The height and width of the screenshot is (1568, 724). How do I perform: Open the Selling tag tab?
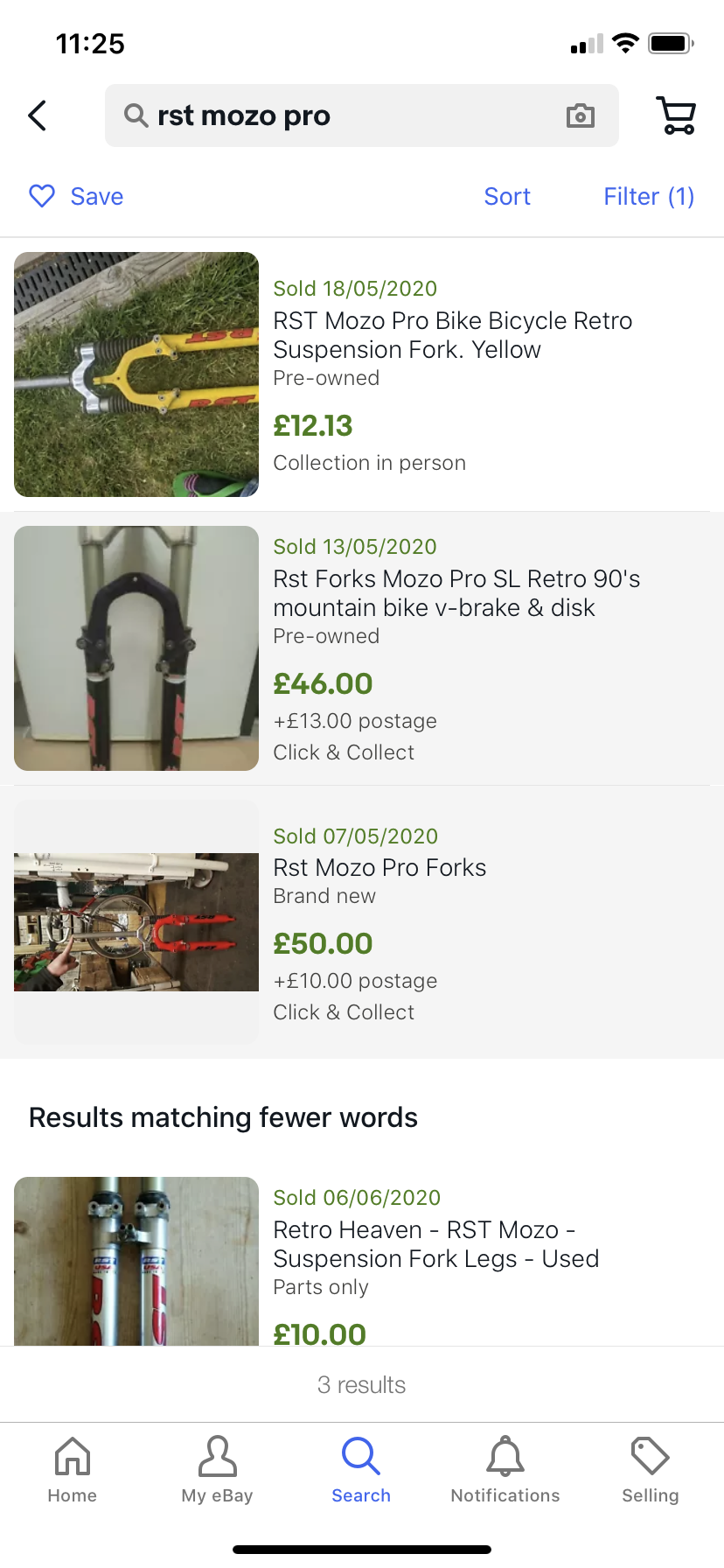tap(650, 1470)
